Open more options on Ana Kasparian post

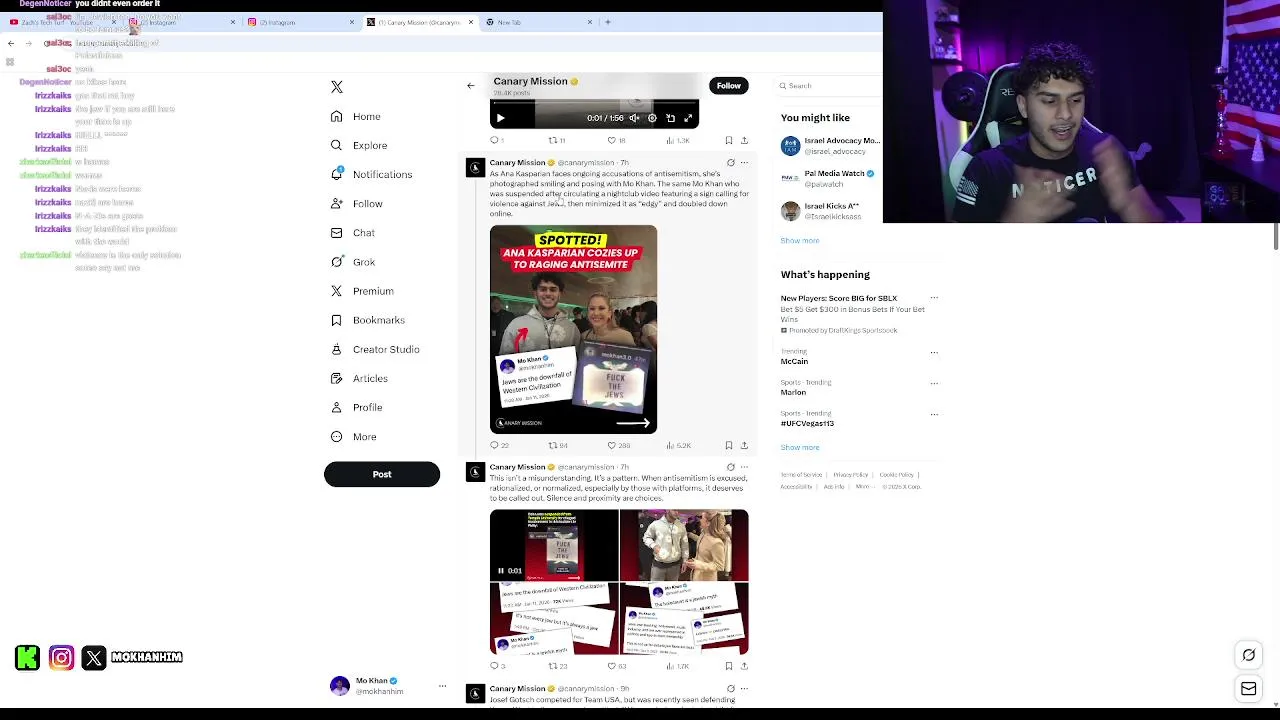[x=744, y=163]
